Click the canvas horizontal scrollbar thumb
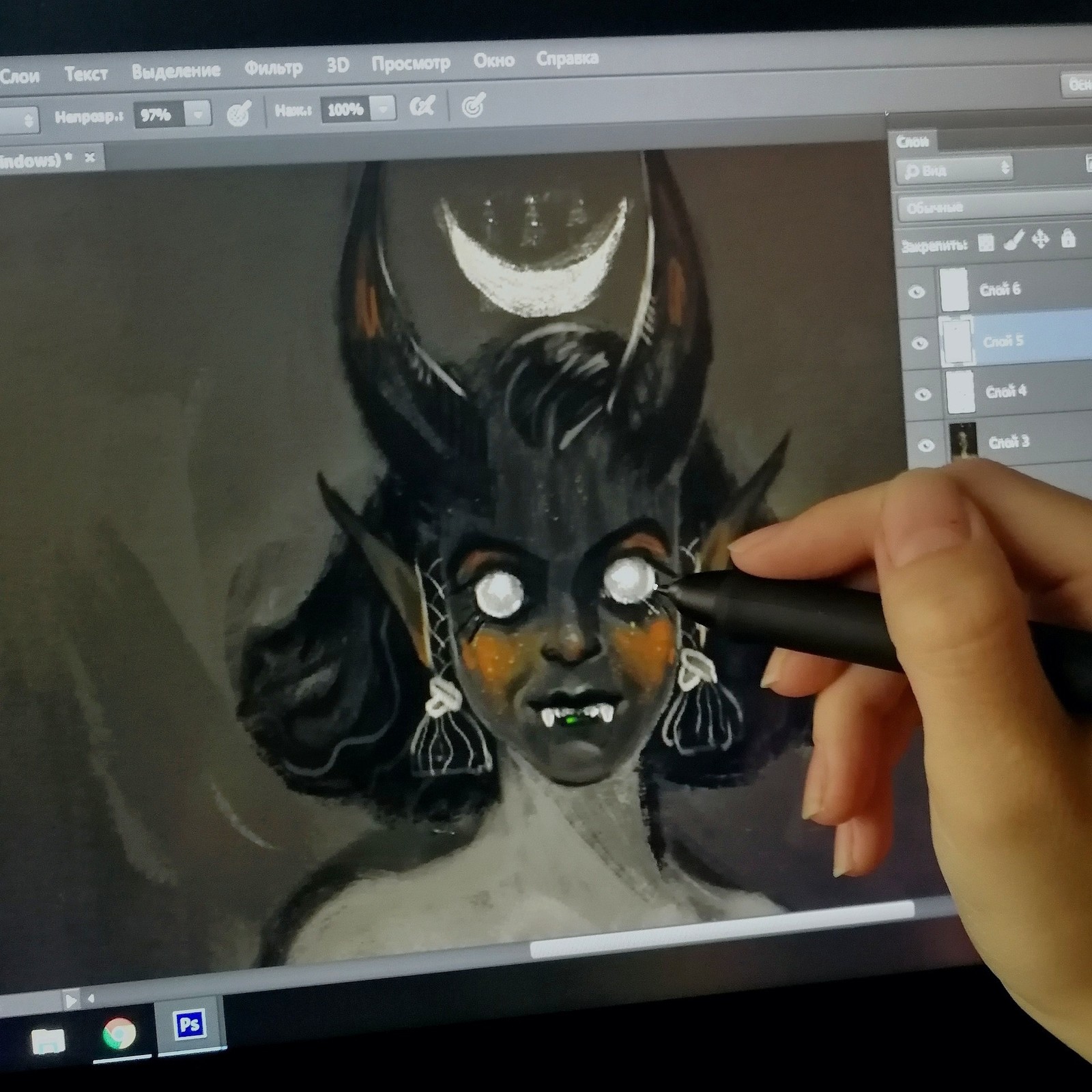1092x1092 pixels. [722, 928]
